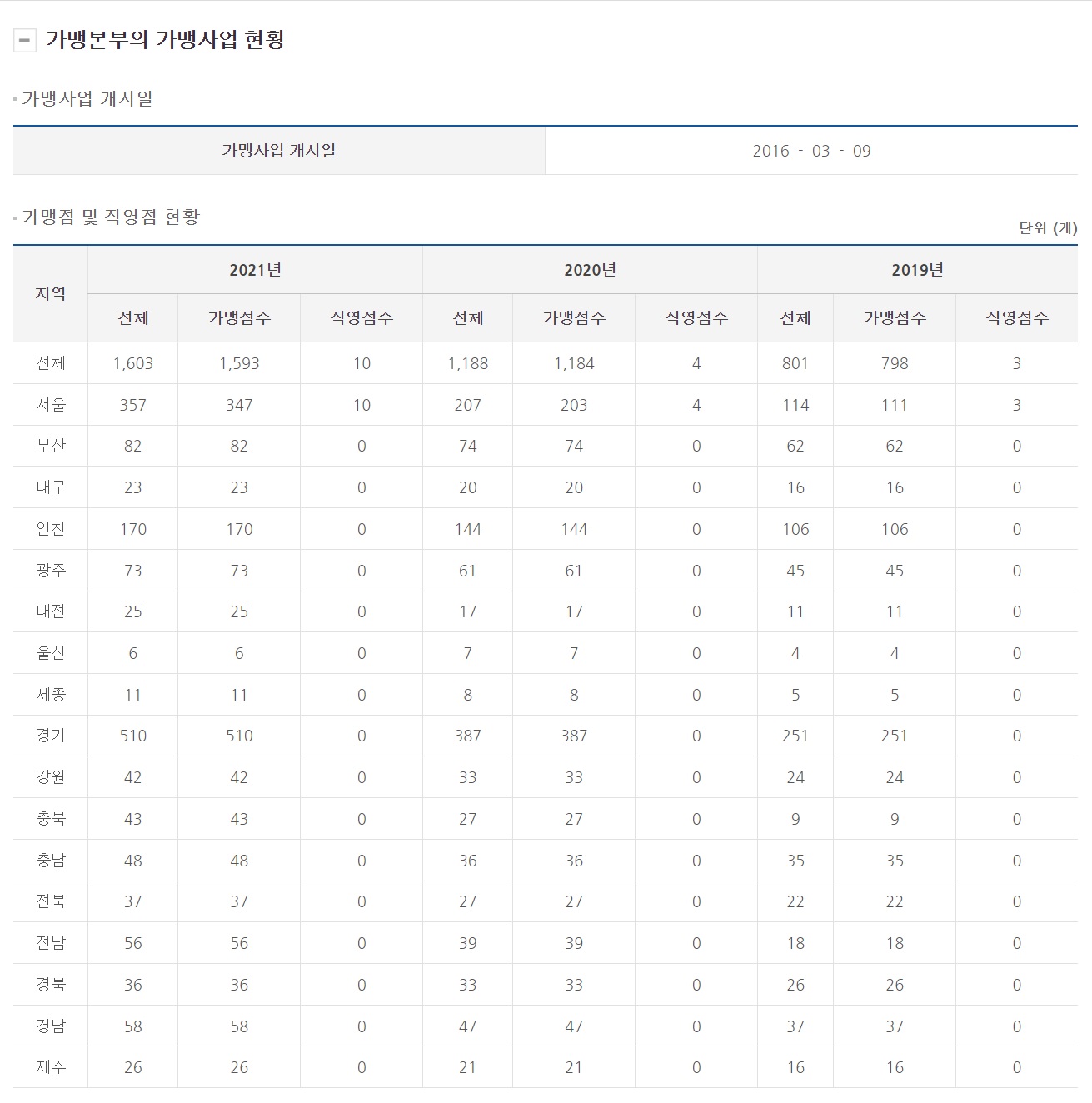
Task: Click the 2019년 column group header
Action: 917,270
